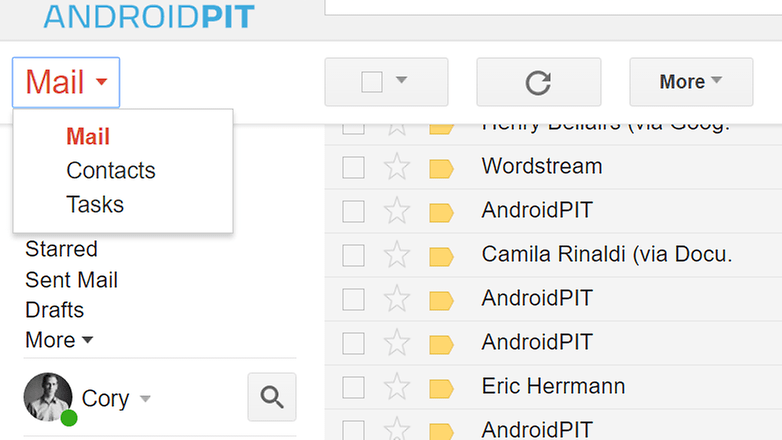This screenshot has width=782, height=440.
Task: Choose Contacts from the Mail menu
Action: [x=111, y=171]
